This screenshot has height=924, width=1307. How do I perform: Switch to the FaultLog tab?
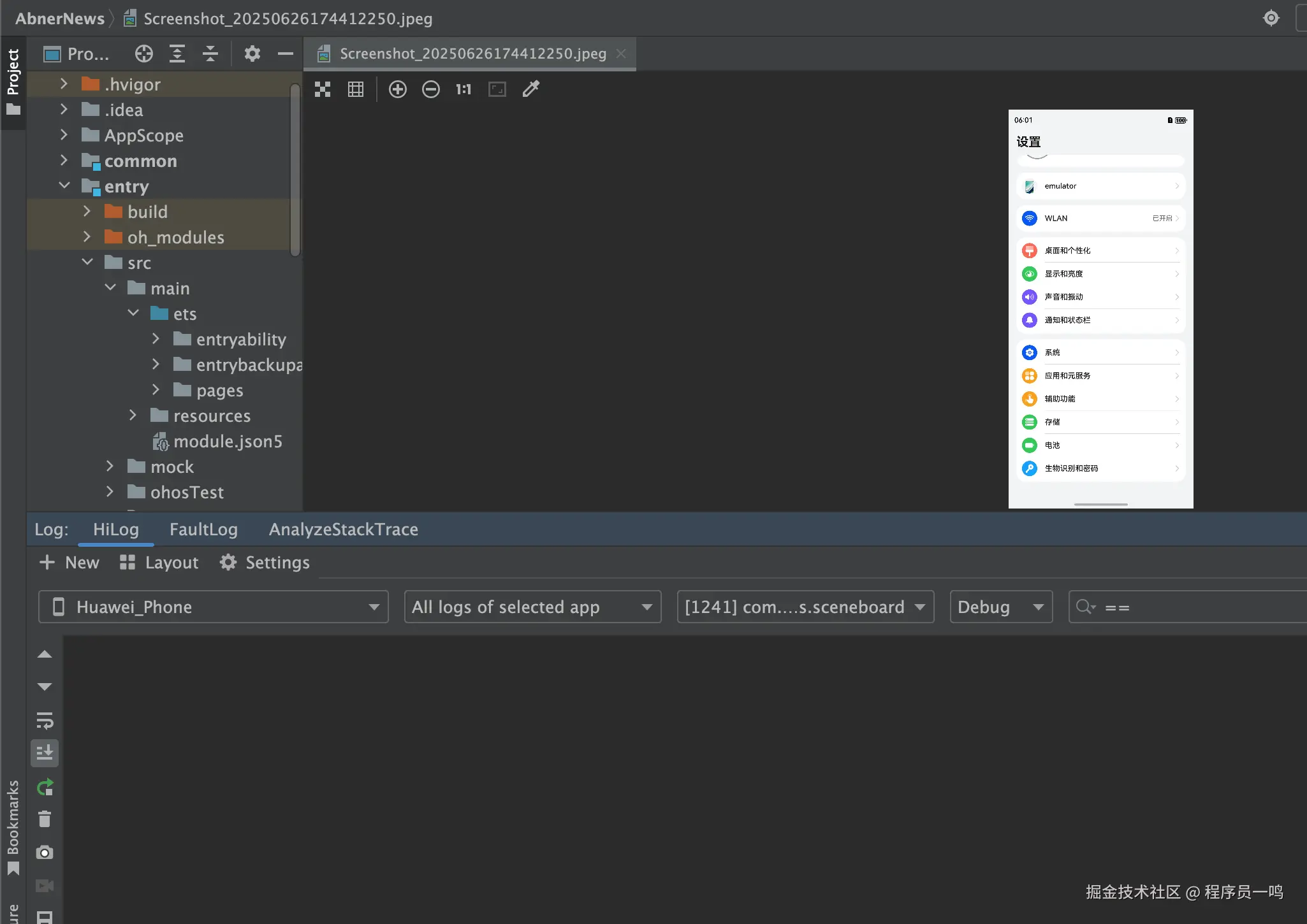click(203, 530)
